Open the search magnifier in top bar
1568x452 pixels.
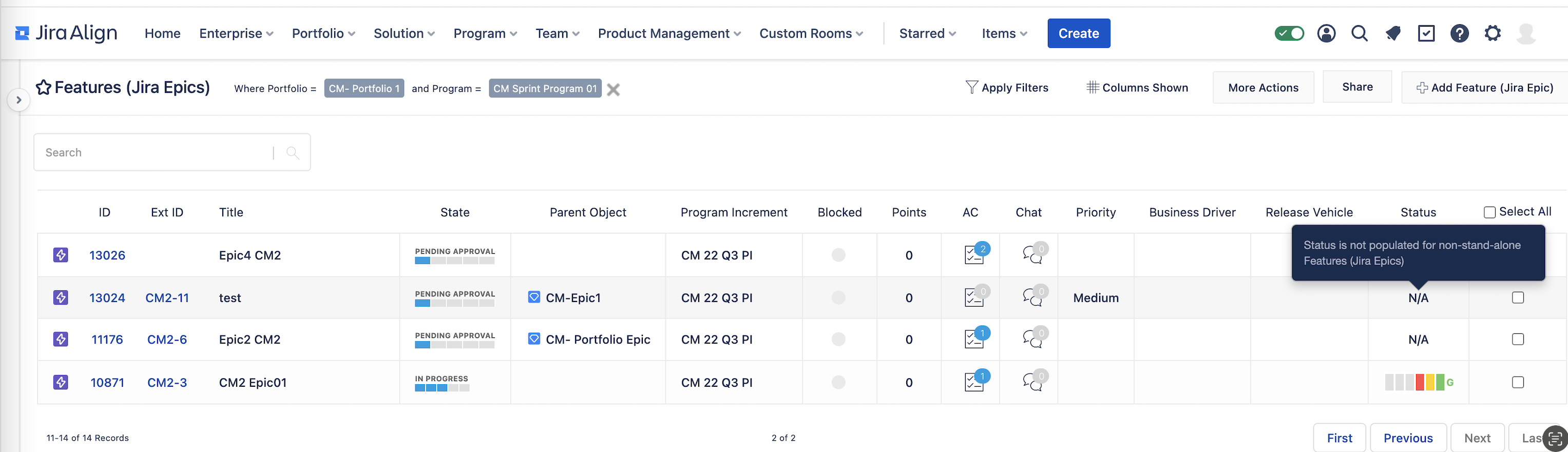coord(1359,33)
